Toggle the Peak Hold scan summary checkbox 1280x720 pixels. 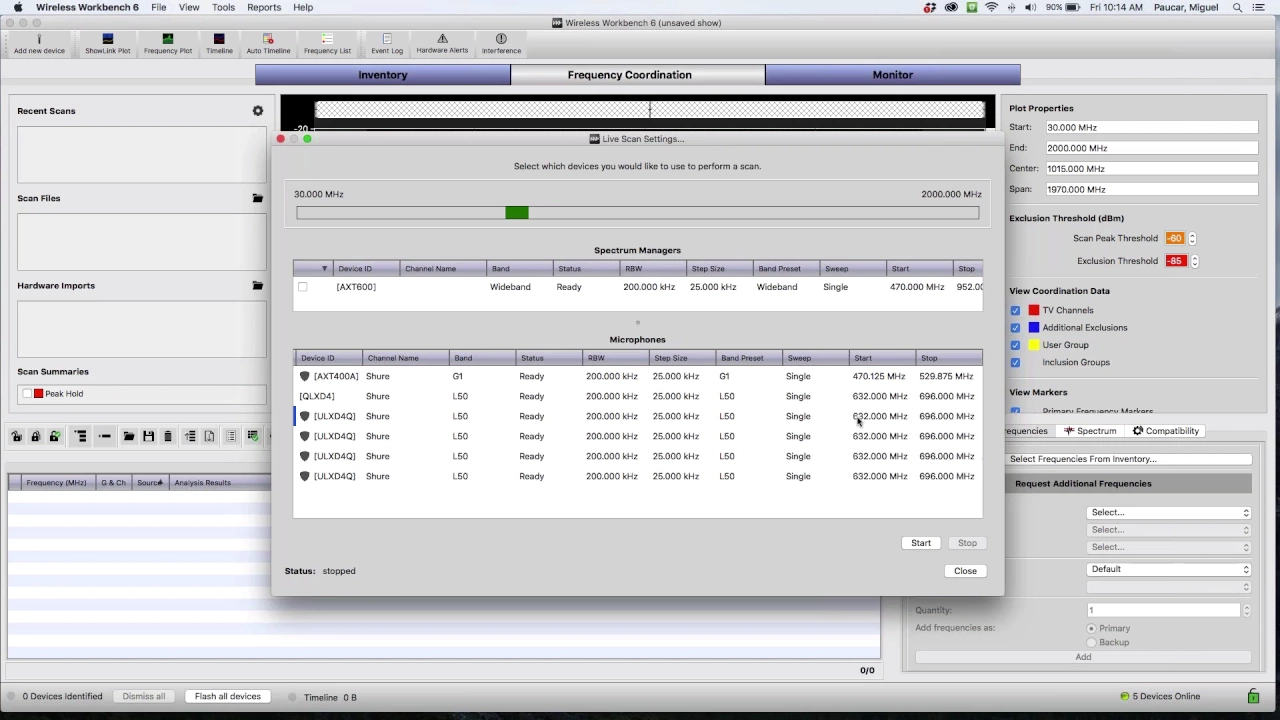coord(27,394)
